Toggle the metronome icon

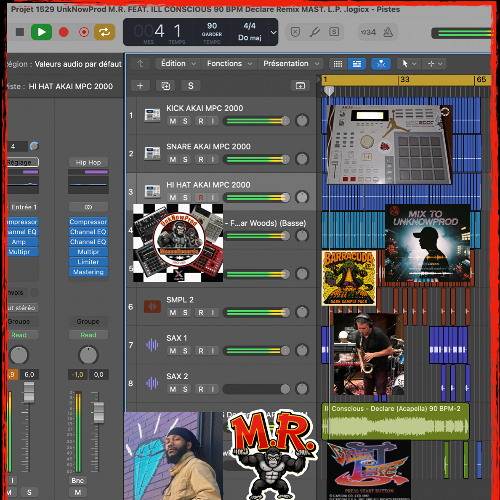click(388, 32)
